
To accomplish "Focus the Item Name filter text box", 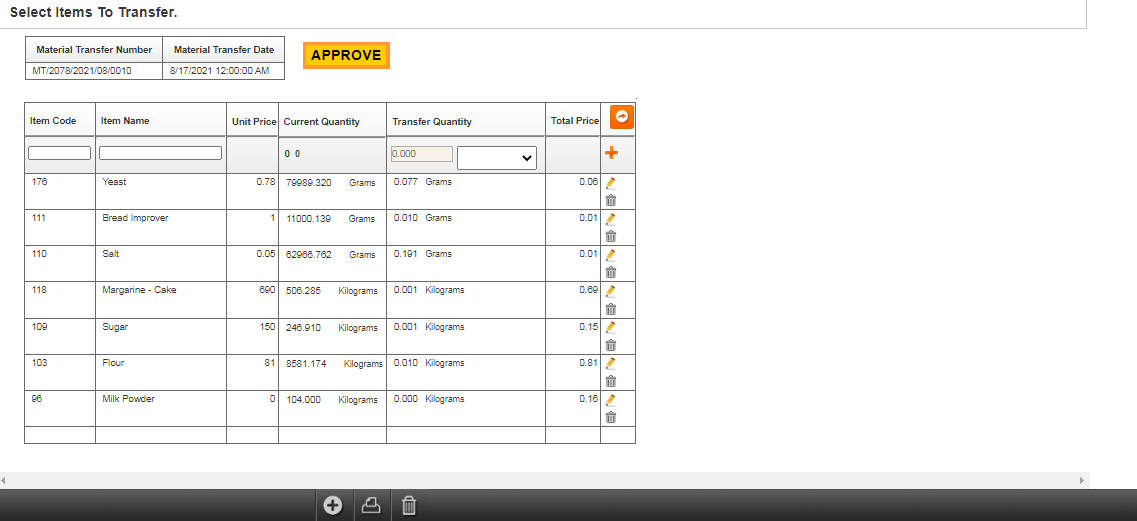I will 160,153.
